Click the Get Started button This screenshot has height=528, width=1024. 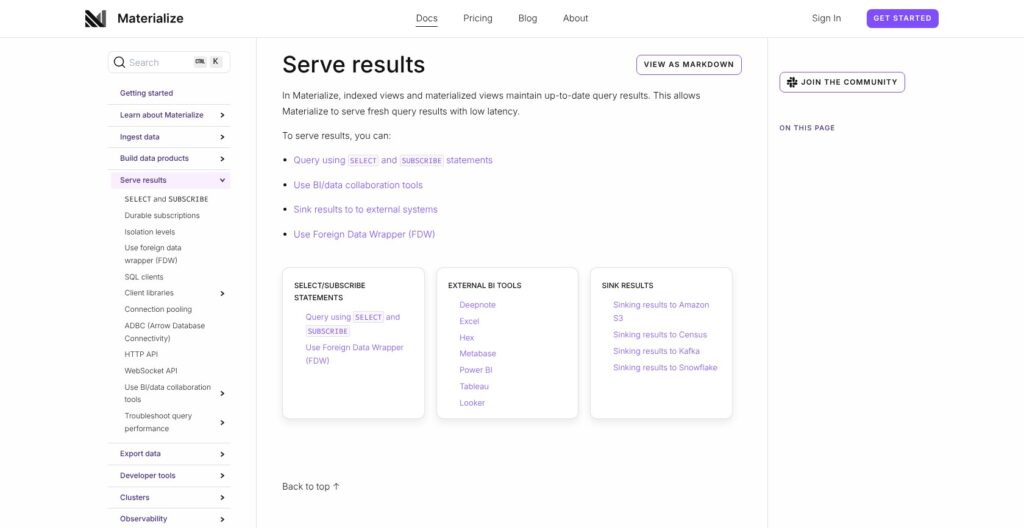[x=903, y=18]
